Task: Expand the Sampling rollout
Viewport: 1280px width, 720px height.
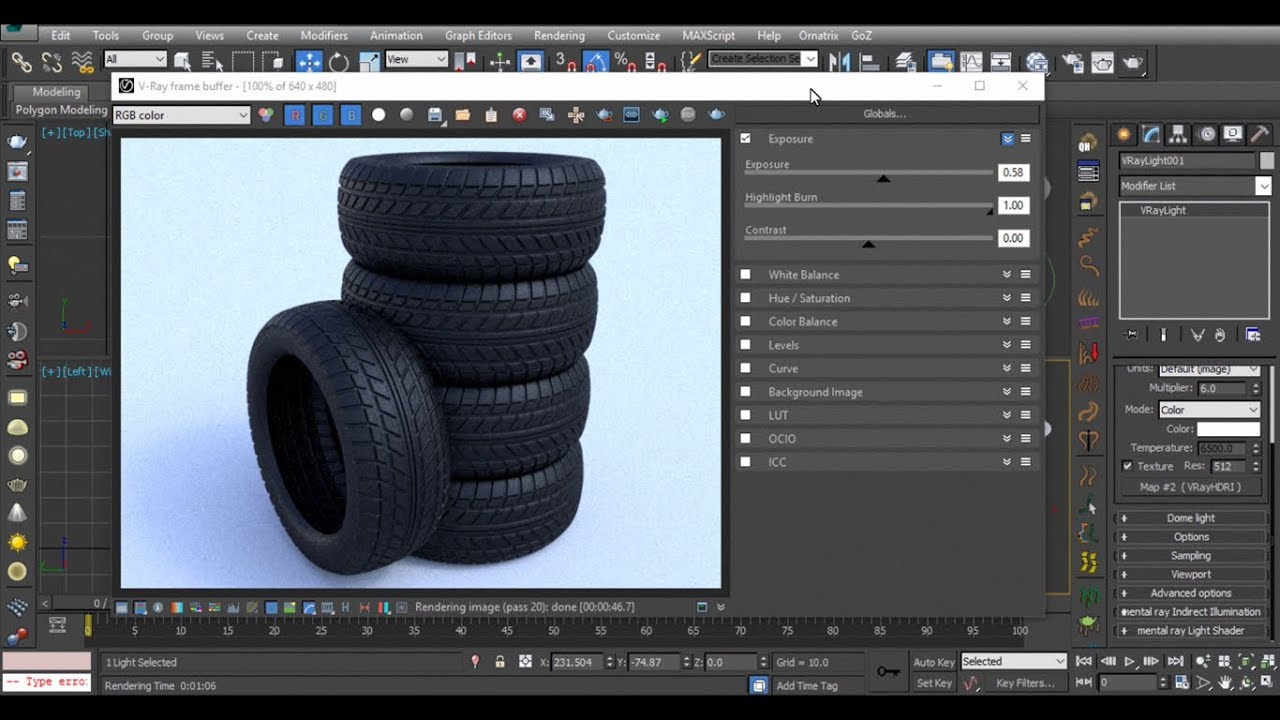Action: (x=1190, y=555)
